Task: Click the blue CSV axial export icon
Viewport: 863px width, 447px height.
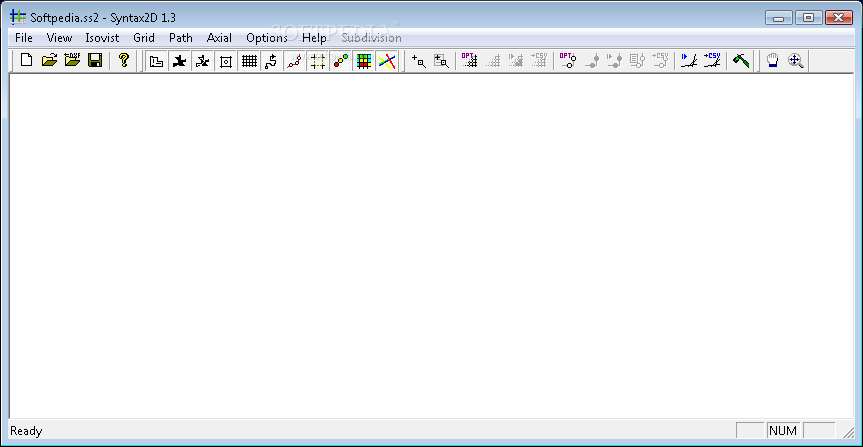Action: [x=712, y=60]
